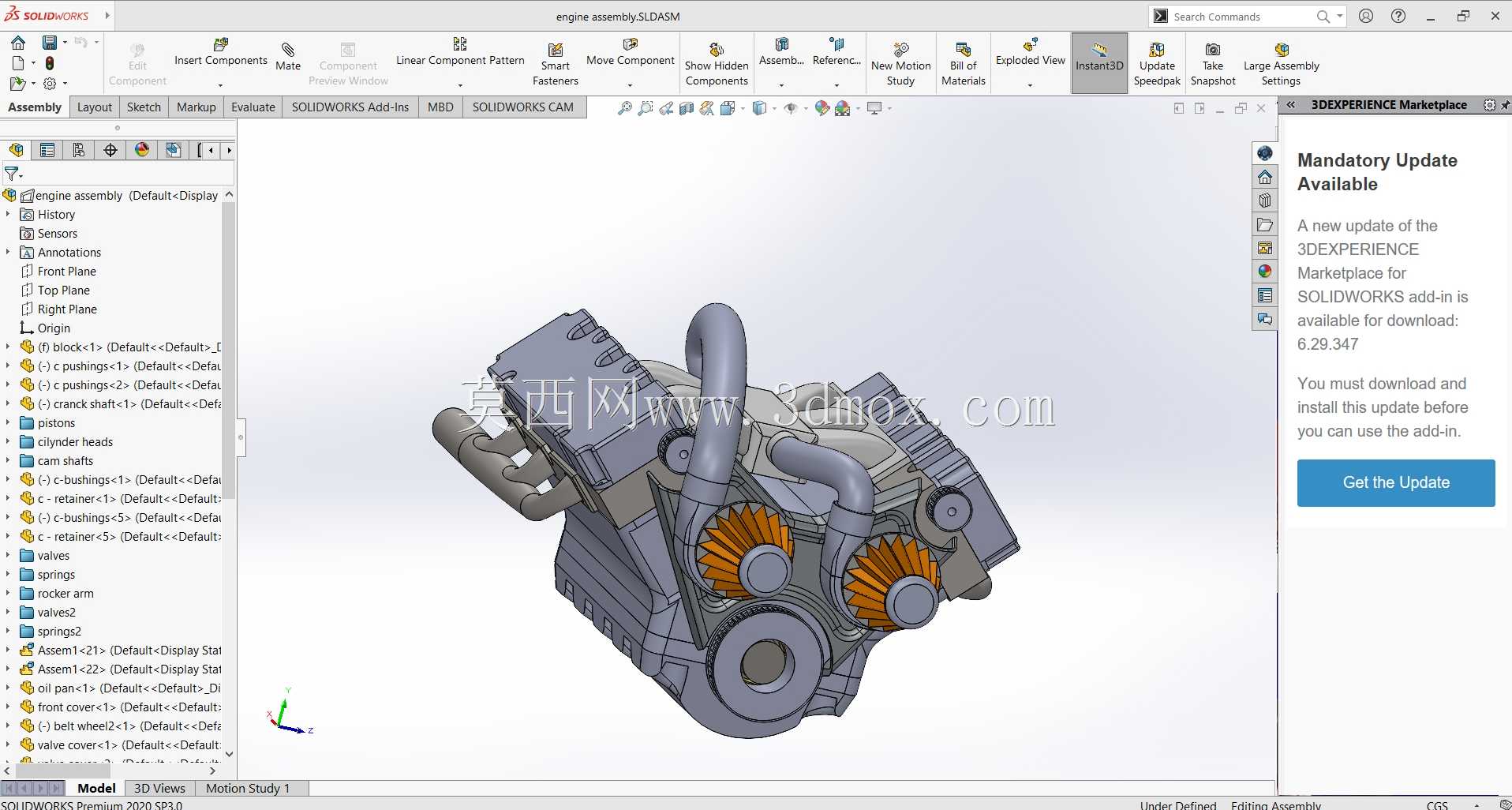The height and width of the screenshot is (810, 1512).
Task: Open the Design Library in the task pane
Action: 1265,201
